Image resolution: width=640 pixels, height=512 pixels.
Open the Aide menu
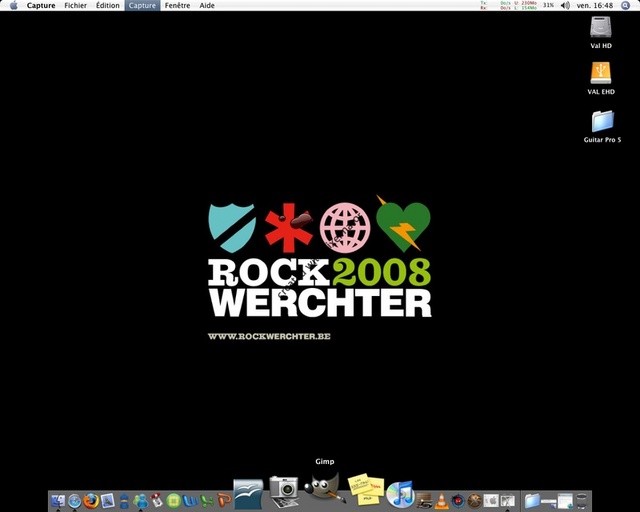pos(207,5)
